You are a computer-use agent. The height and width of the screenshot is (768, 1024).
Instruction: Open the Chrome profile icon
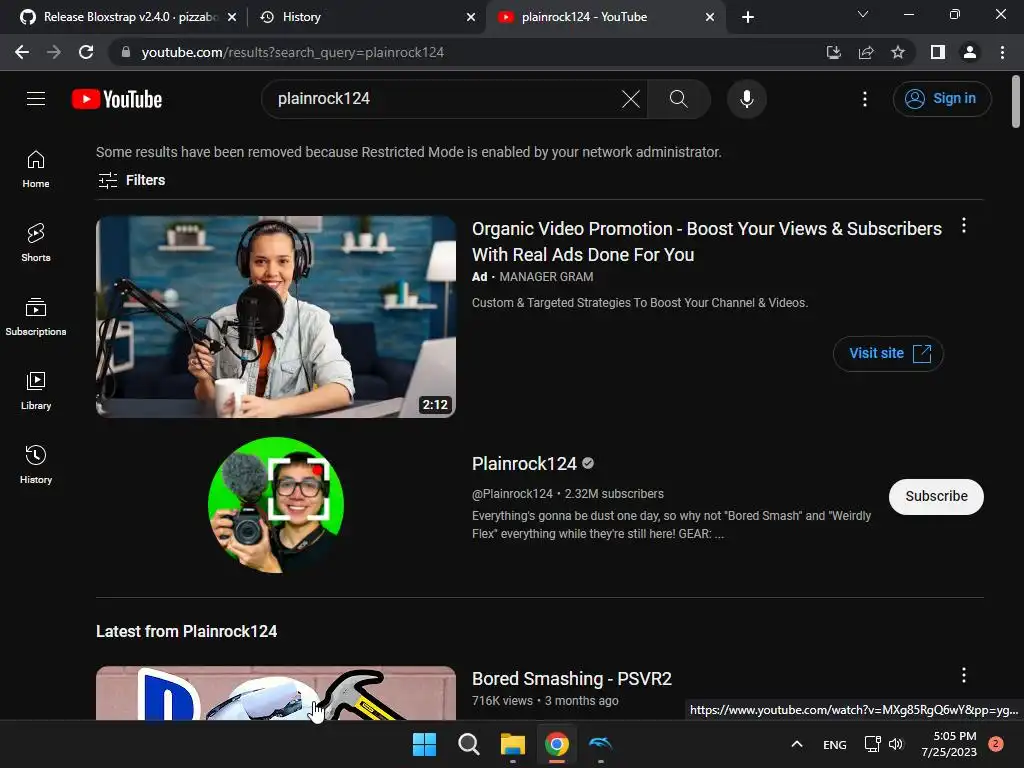[x=970, y=52]
